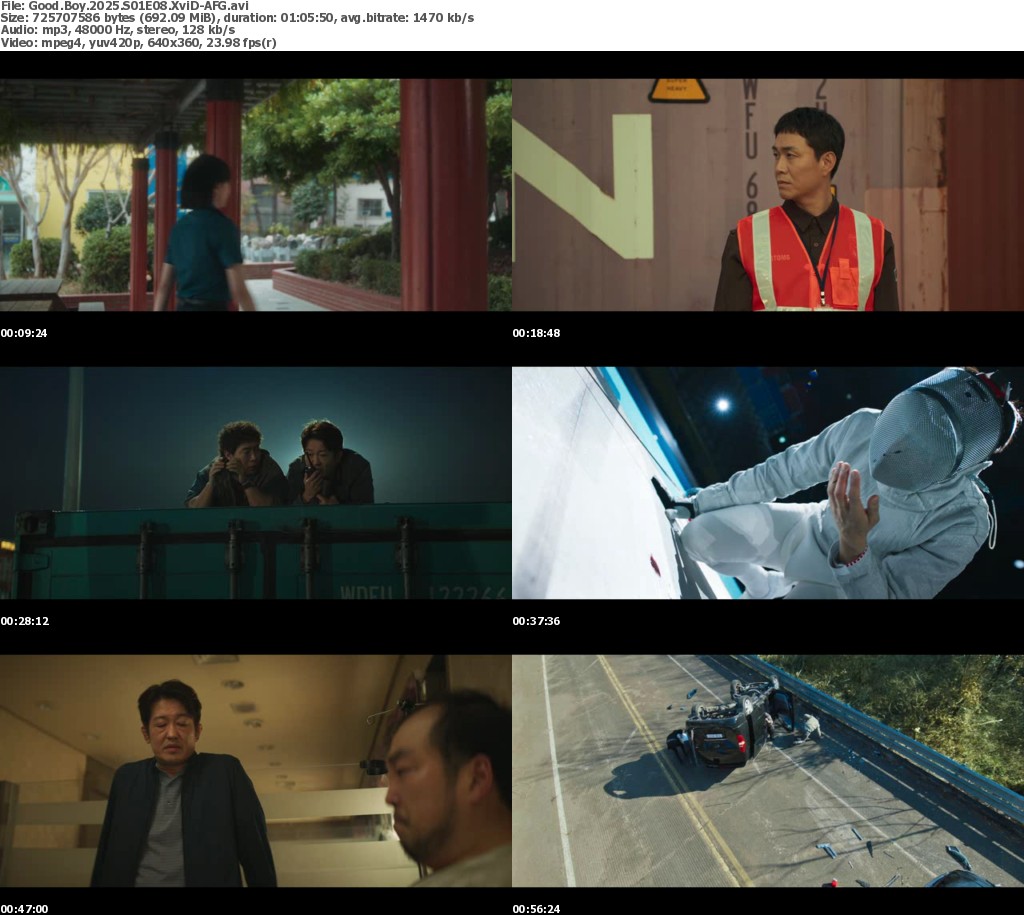Click the timestamp label 00:56:24
This screenshot has height=915, width=1024.
click(x=536, y=908)
